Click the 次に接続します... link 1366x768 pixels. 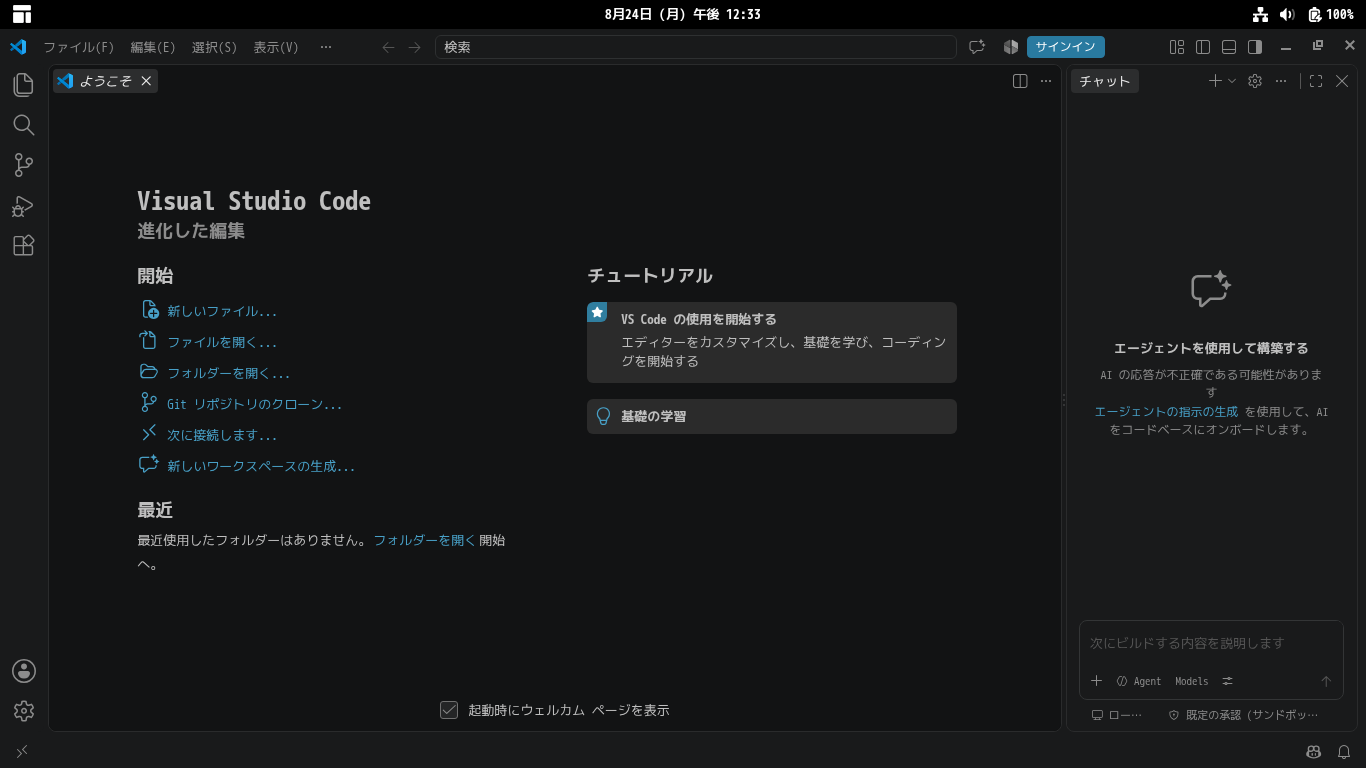point(222,435)
